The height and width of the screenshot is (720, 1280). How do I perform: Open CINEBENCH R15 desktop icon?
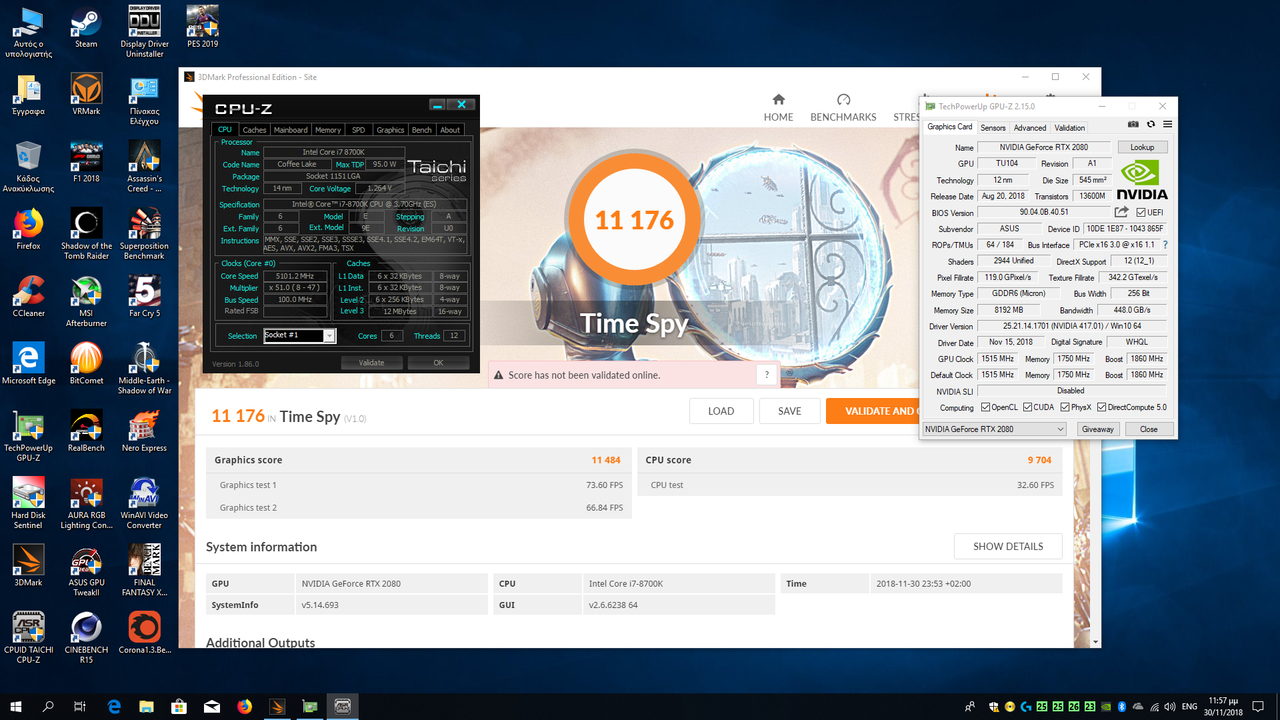pos(86,638)
